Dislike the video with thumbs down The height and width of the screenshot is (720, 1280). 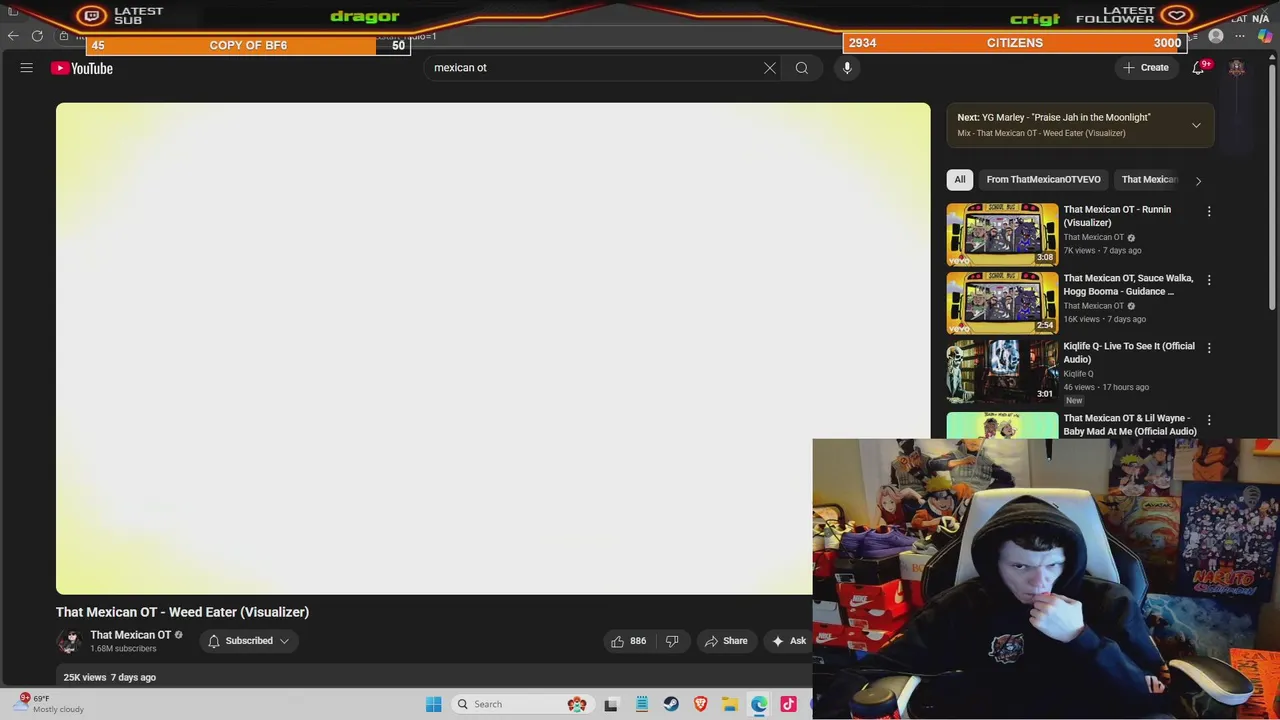pyautogui.click(x=672, y=641)
